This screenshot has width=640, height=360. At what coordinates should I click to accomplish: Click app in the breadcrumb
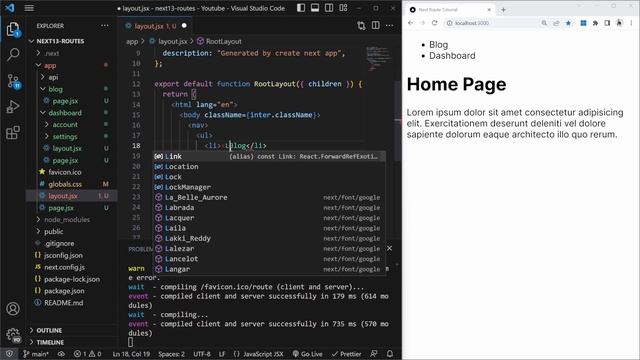[x=132, y=41]
